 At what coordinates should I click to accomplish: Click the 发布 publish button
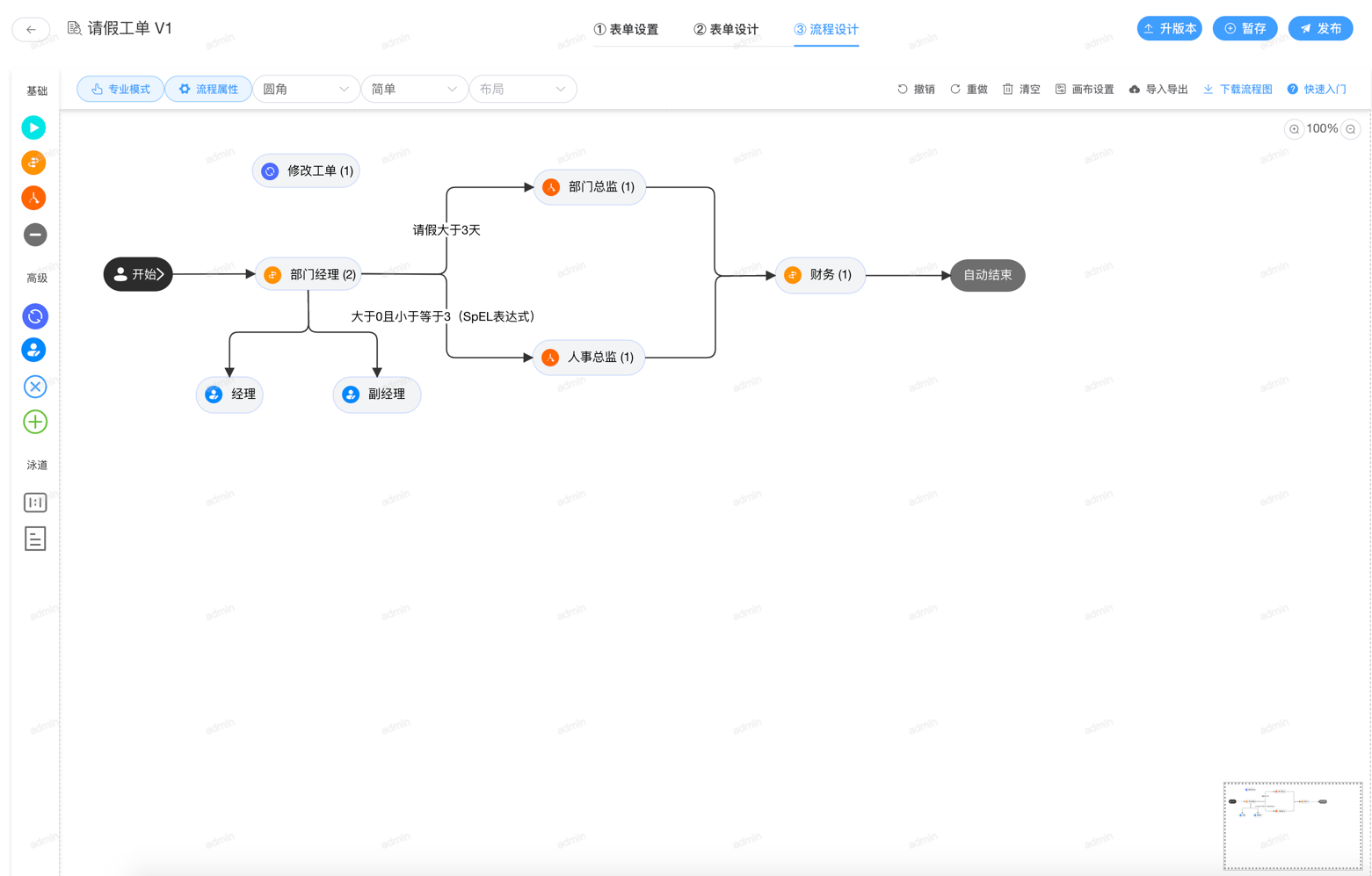[x=1320, y=29]
